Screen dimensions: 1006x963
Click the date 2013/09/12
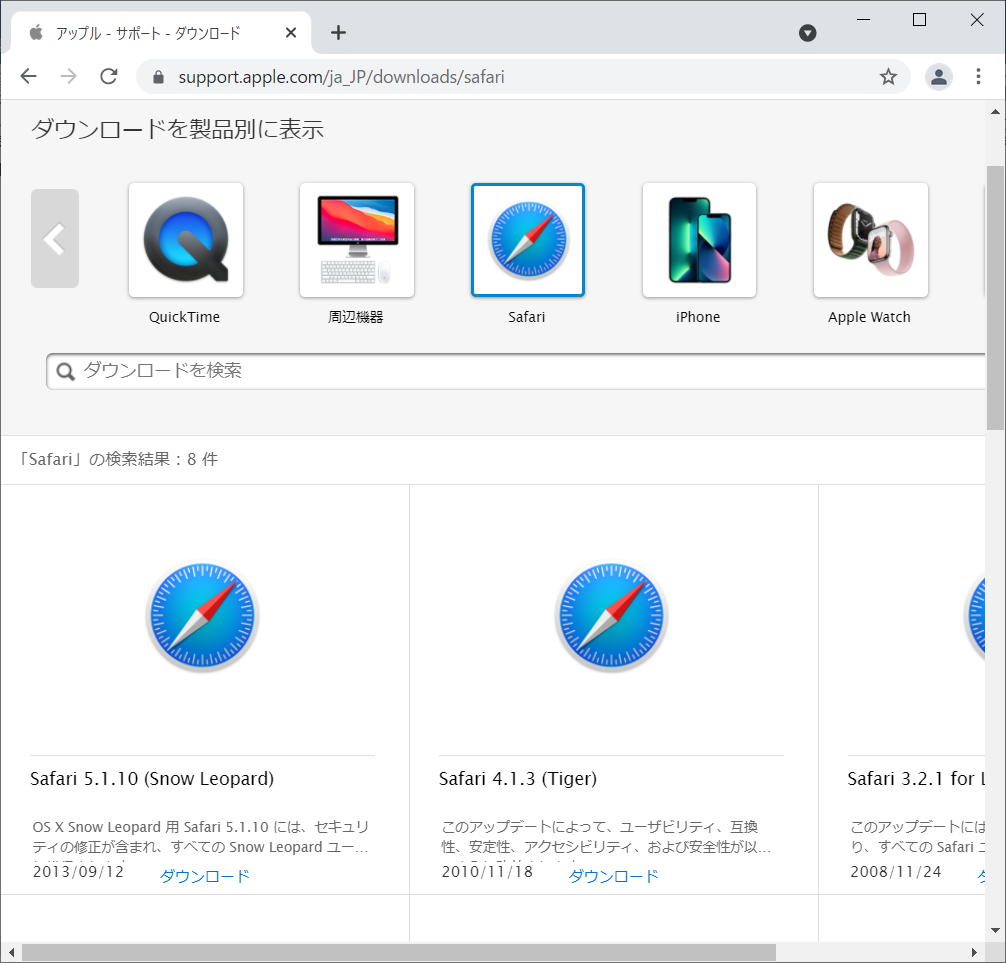tap(78, 871)
